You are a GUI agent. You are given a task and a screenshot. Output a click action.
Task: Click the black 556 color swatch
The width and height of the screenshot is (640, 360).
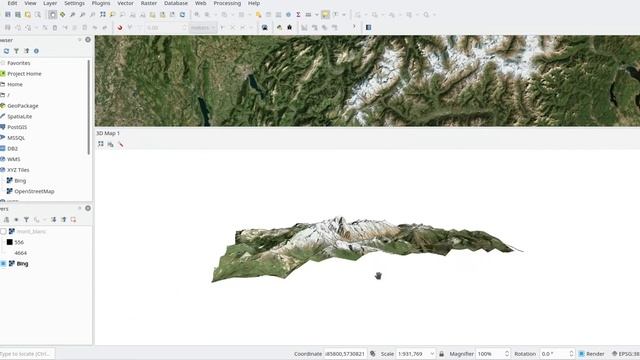tap(9, 242)
